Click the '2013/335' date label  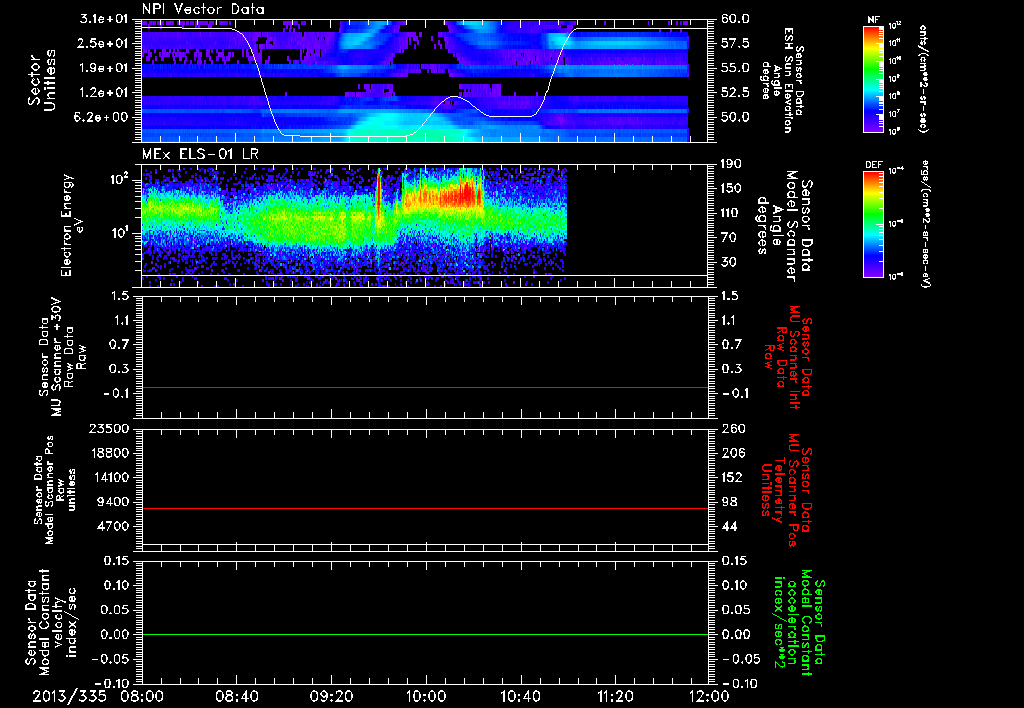click(x=69, y=696)
